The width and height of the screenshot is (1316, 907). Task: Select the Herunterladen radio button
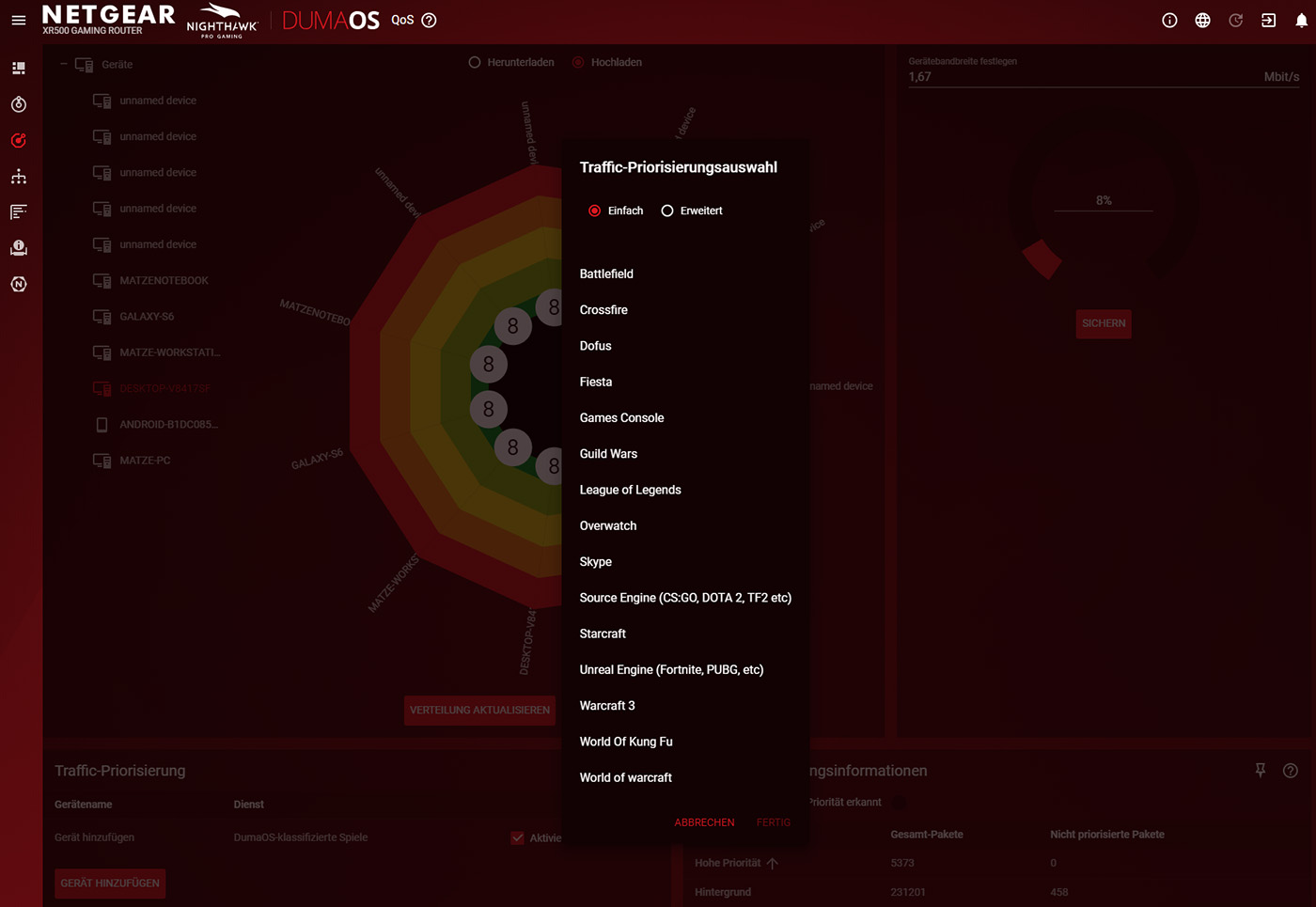[475, 63]
